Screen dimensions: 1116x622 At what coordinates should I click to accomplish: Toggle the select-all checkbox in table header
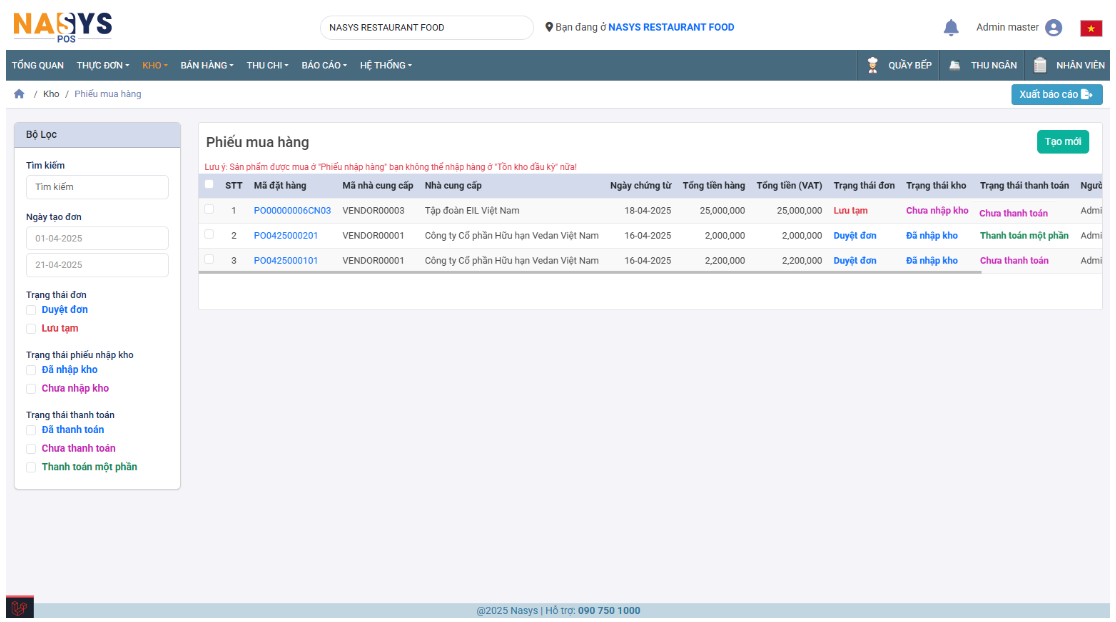[209, 184]
